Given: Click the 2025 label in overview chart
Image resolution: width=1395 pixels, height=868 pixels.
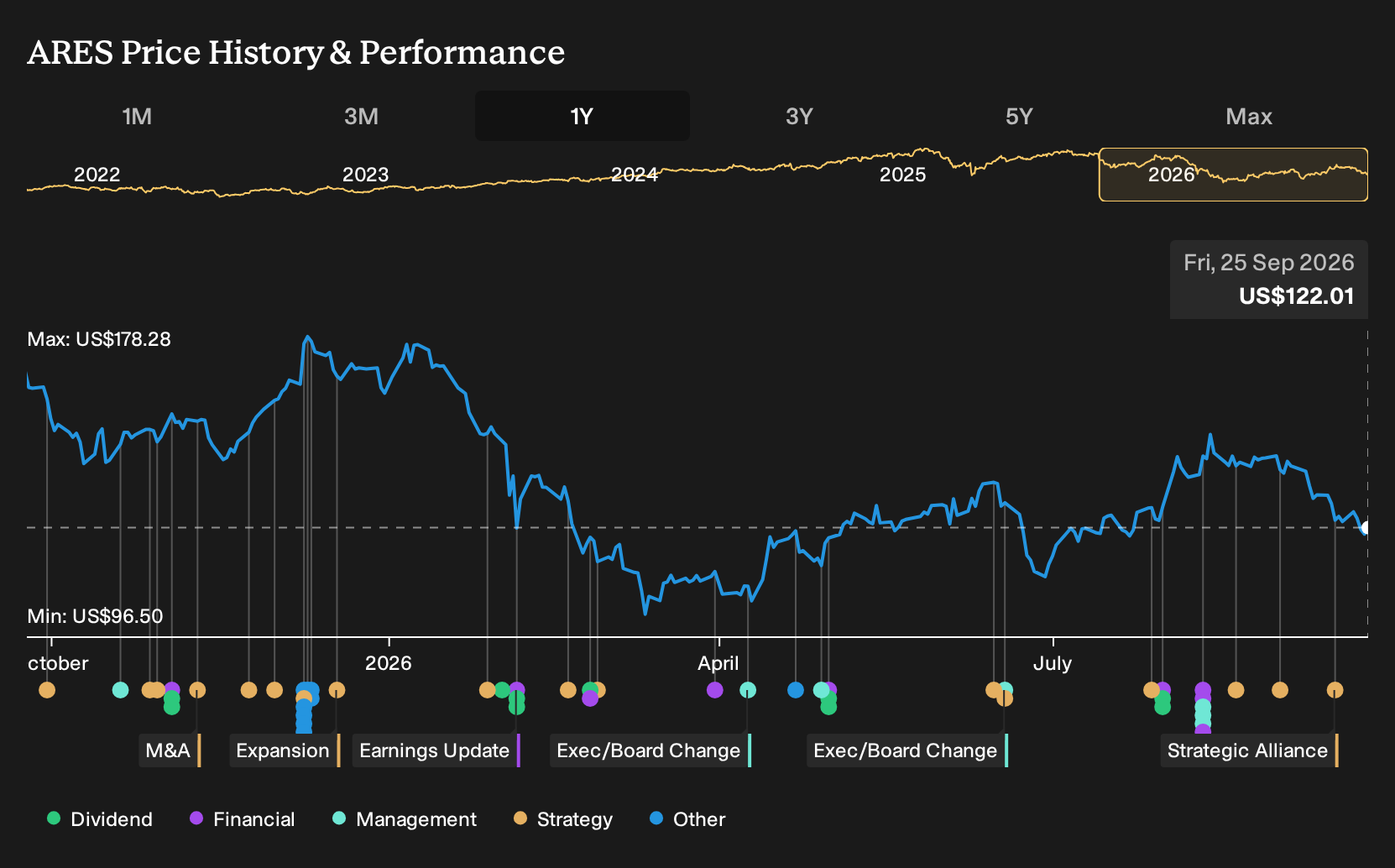Looking at the screenshot, I should pyautogui.click(x=903, y=175).
